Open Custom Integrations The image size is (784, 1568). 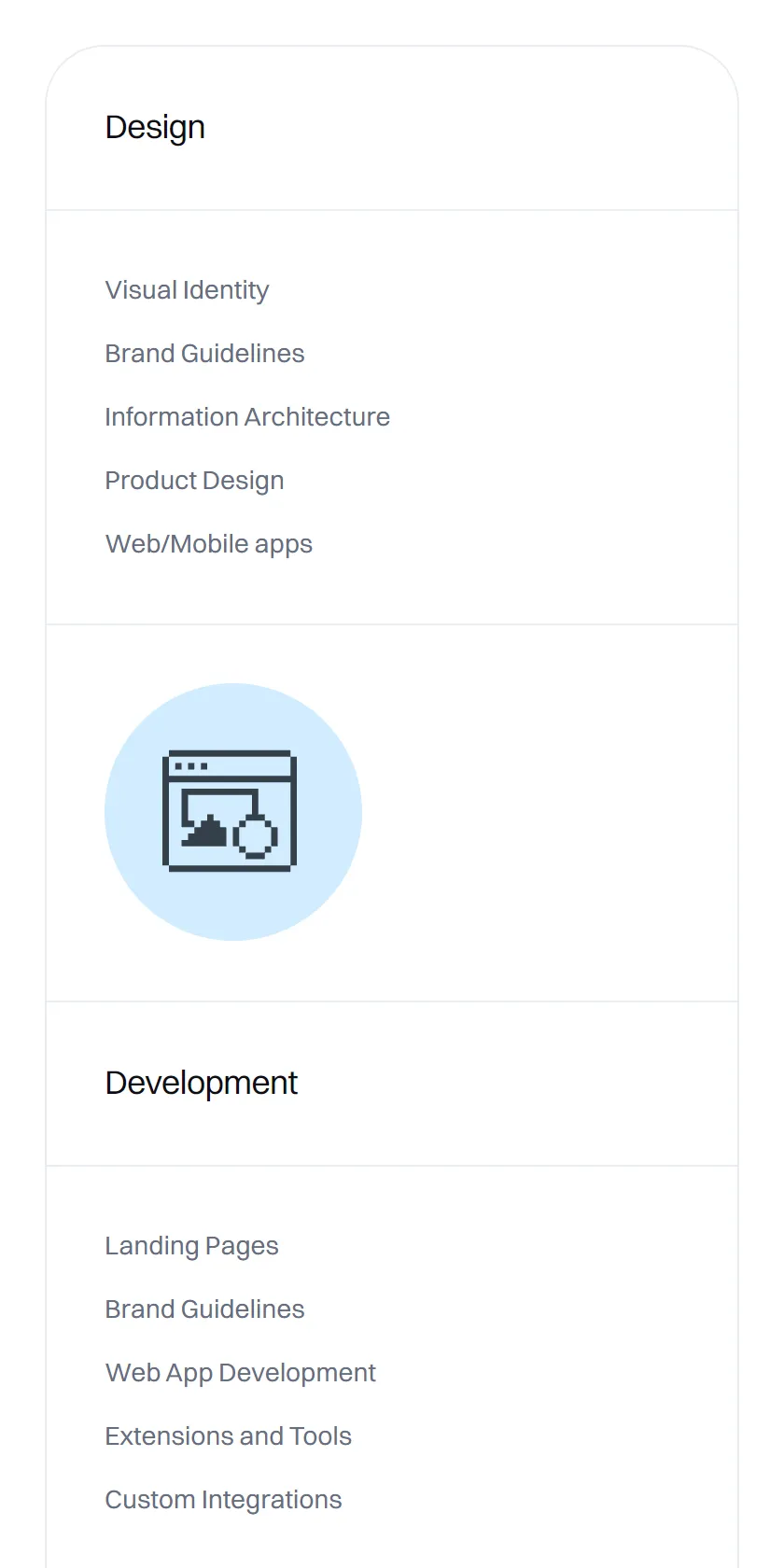(x=223, y=1500)
